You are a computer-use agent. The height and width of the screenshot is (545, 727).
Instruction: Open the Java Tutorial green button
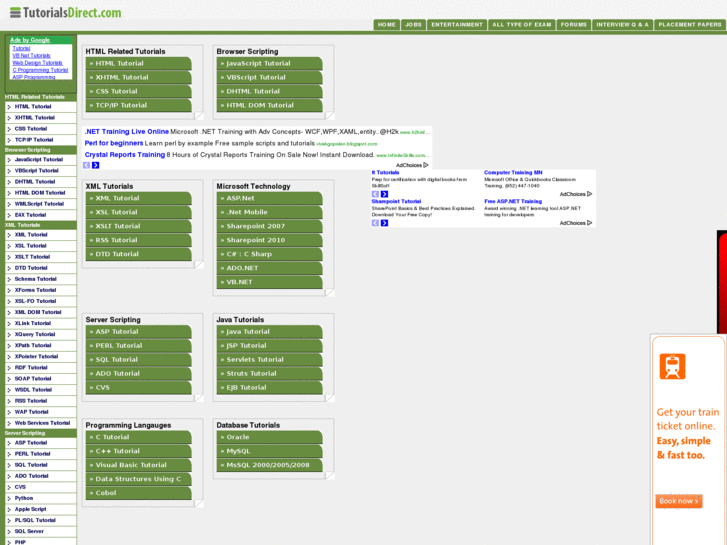point(269,332)
